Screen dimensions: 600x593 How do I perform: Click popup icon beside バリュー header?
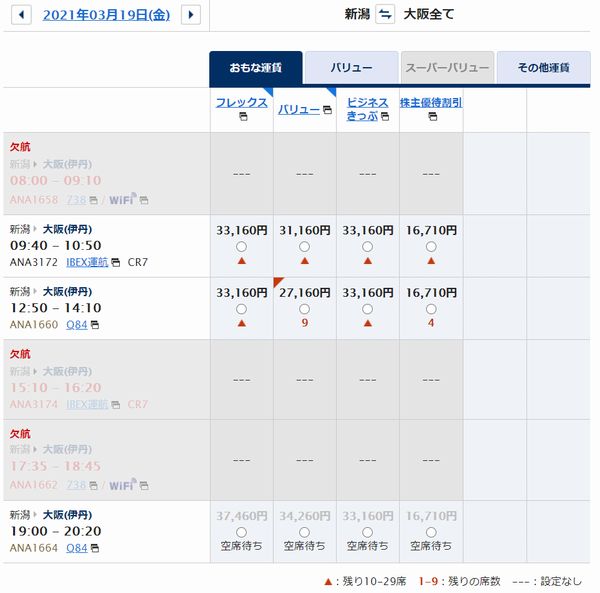tap(327, 110)
